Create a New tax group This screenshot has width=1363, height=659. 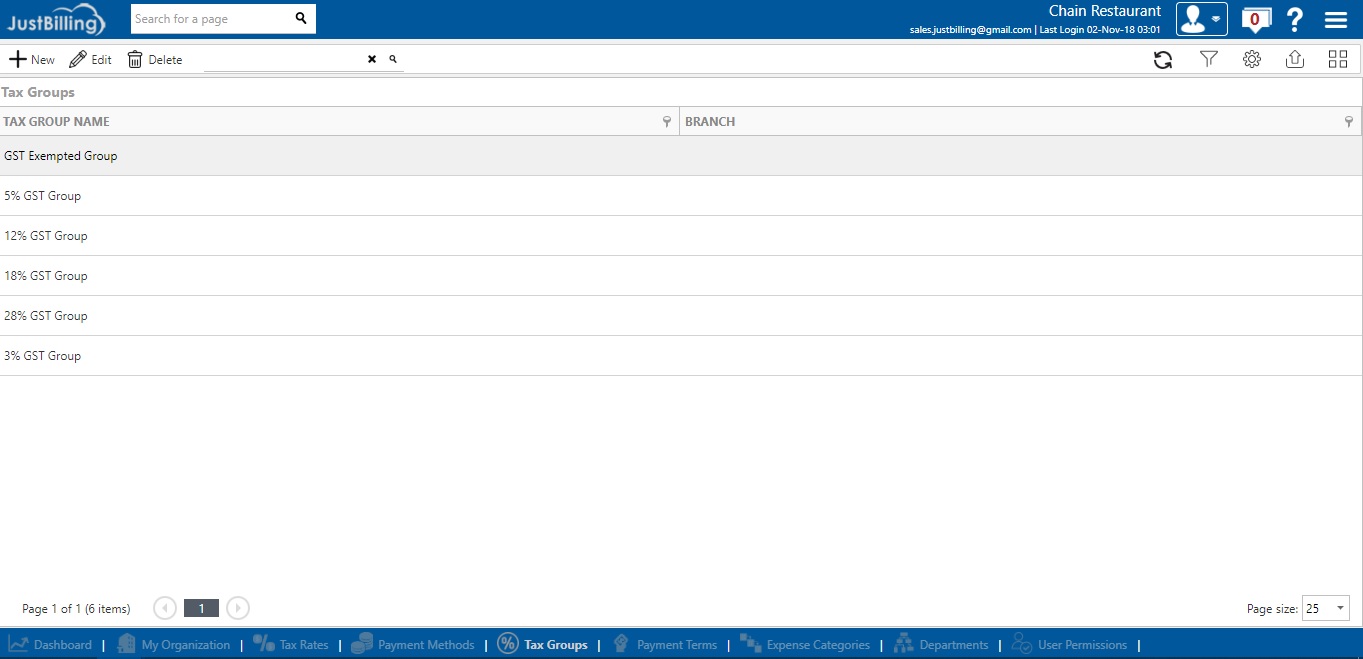click(x=32, y=60)
